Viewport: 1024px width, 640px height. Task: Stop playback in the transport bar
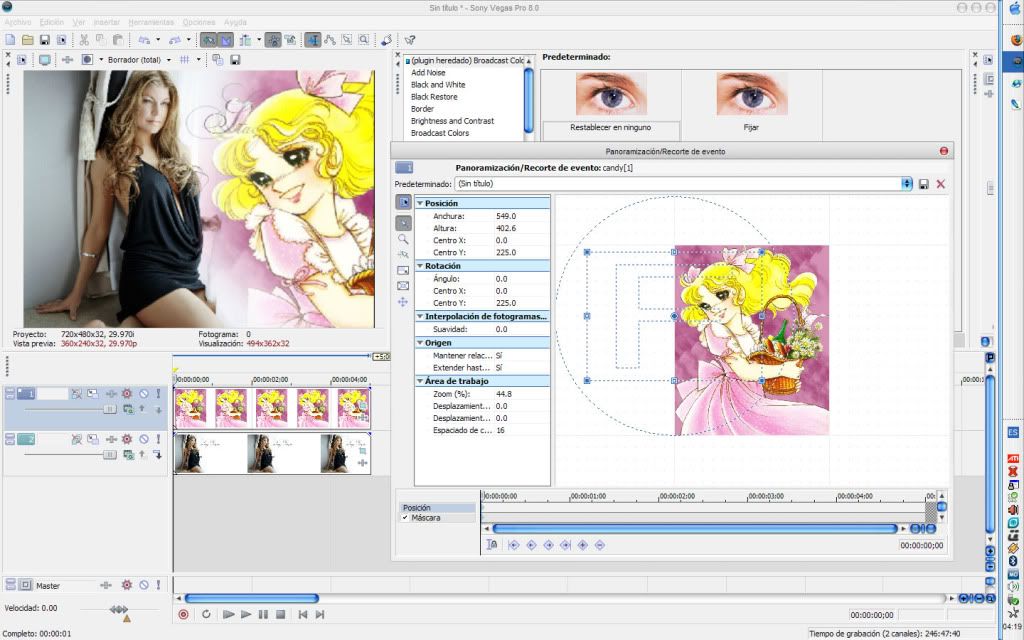(280, 615)
